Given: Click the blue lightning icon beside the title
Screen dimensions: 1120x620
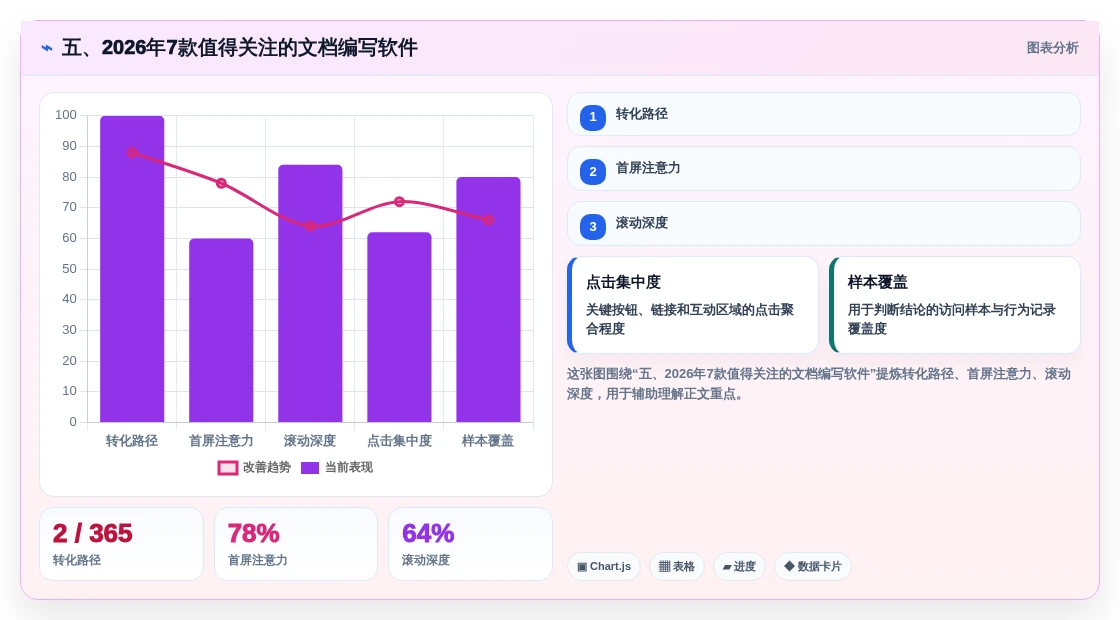Looking at the screenshot, I should [x=47, y=48].
